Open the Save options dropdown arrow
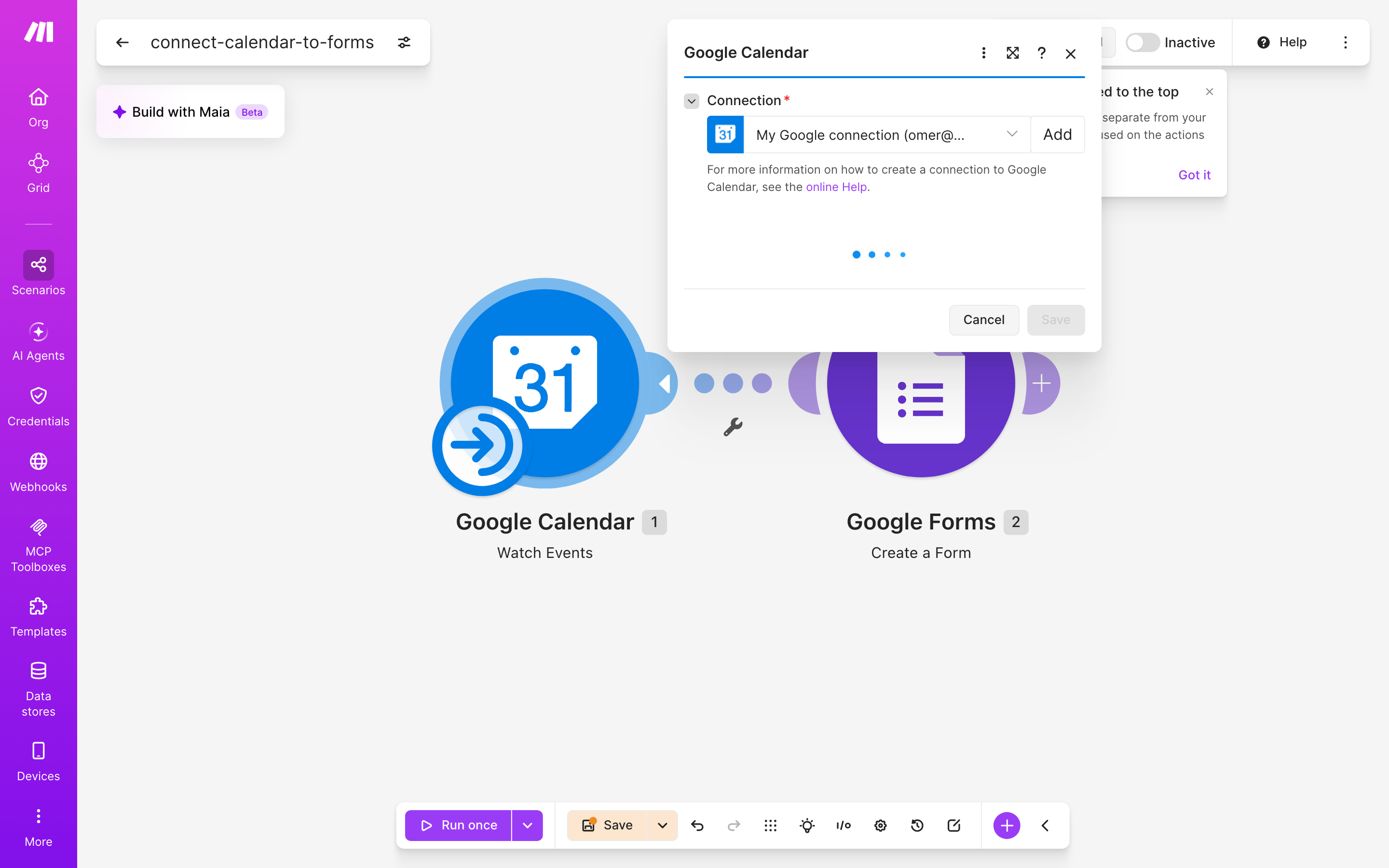The width and height of the screenshot is (1389, 868). pos(662,826)
